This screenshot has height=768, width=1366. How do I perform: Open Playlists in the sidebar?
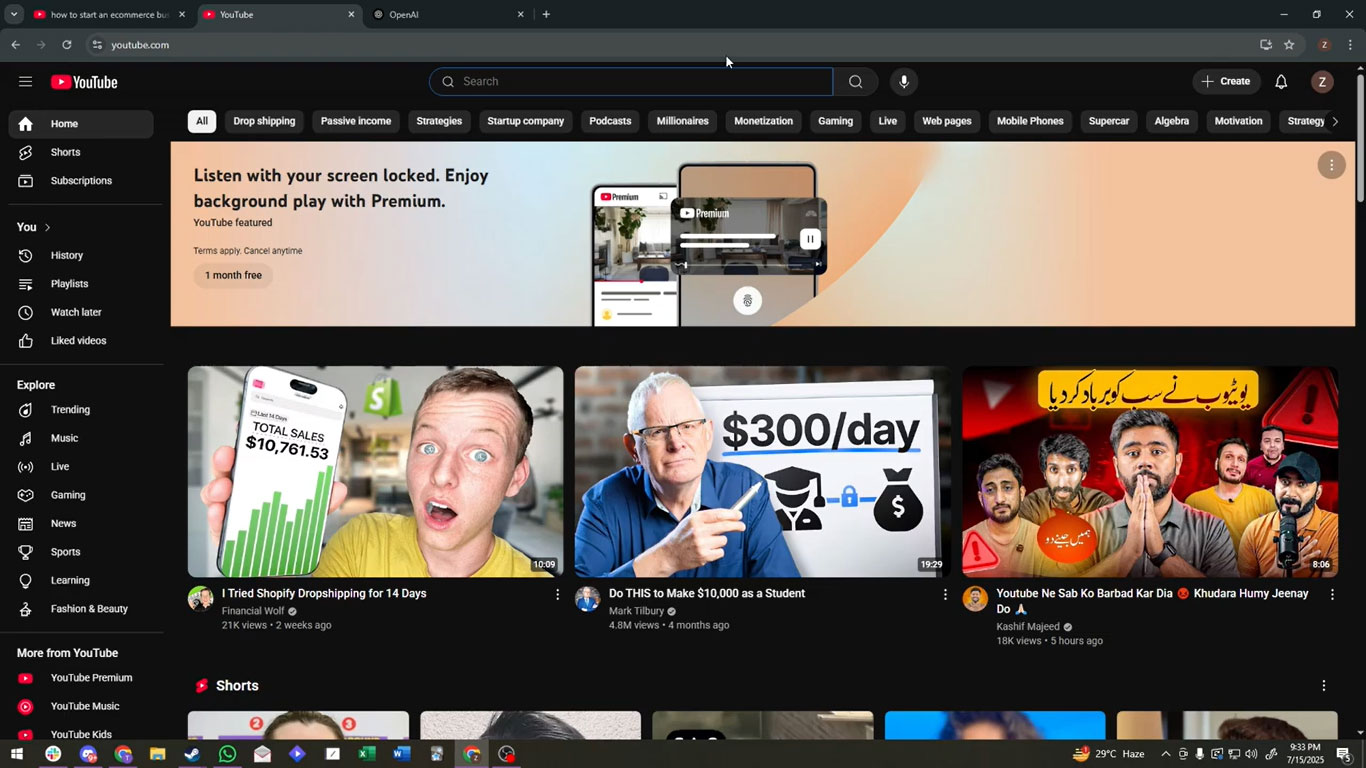[81, 284]
